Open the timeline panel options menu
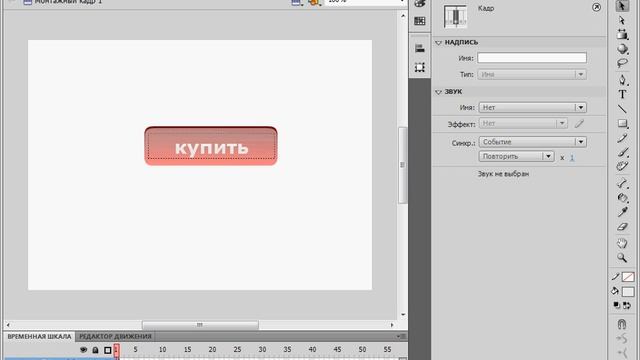Viewport: 640px width, 360px height. [401, 336]
